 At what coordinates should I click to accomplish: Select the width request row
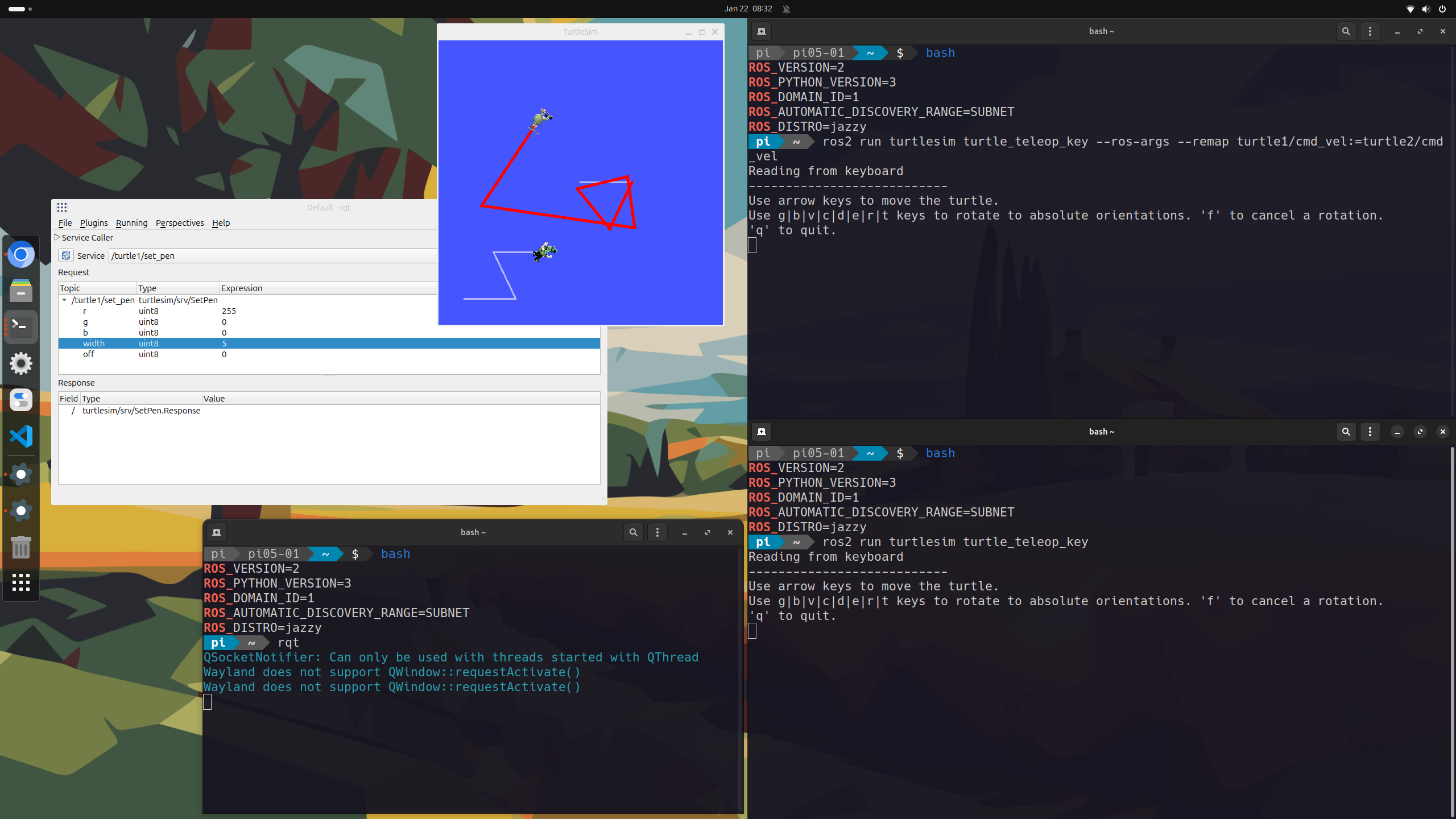(329, 343)
